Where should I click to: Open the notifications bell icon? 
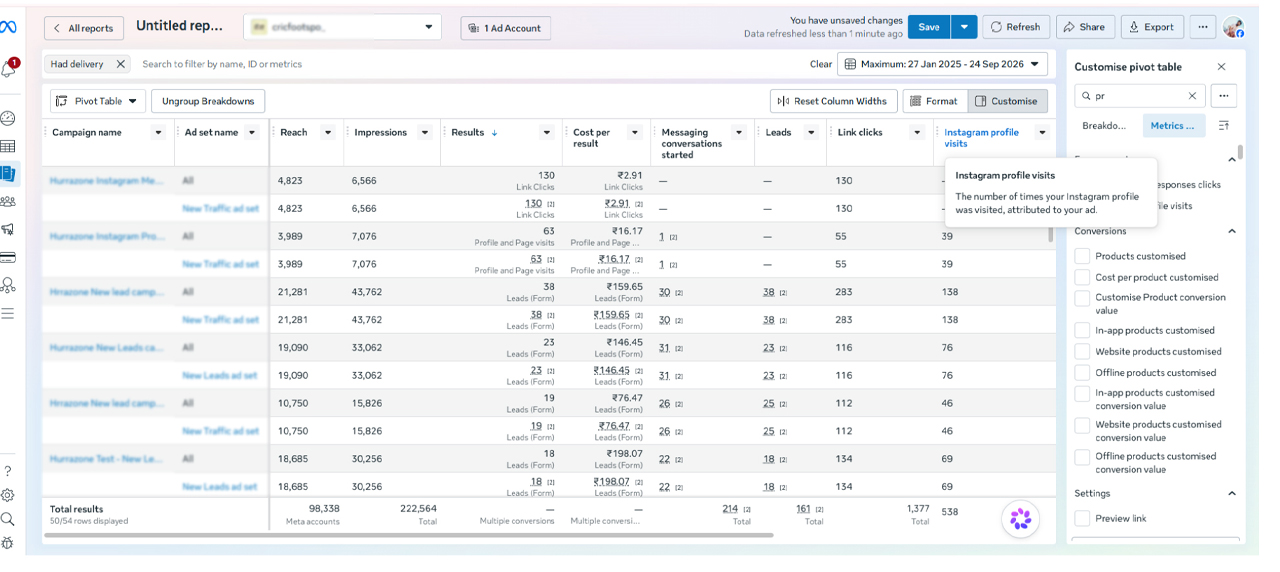pyautogui.click(x=8, y=70)
